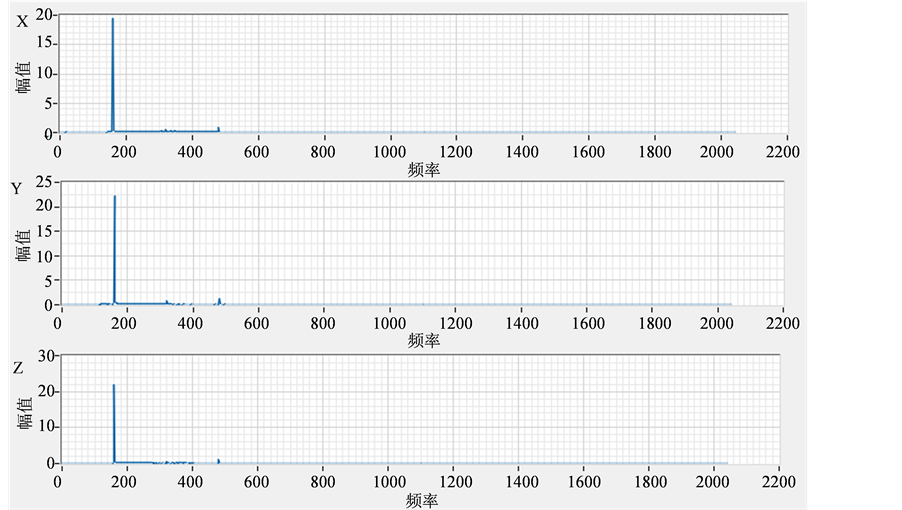The width and height of the screenshot is (902, 510).
Task: Click the 幅值 axis label of the X chart
Action: tap(23, 77)
